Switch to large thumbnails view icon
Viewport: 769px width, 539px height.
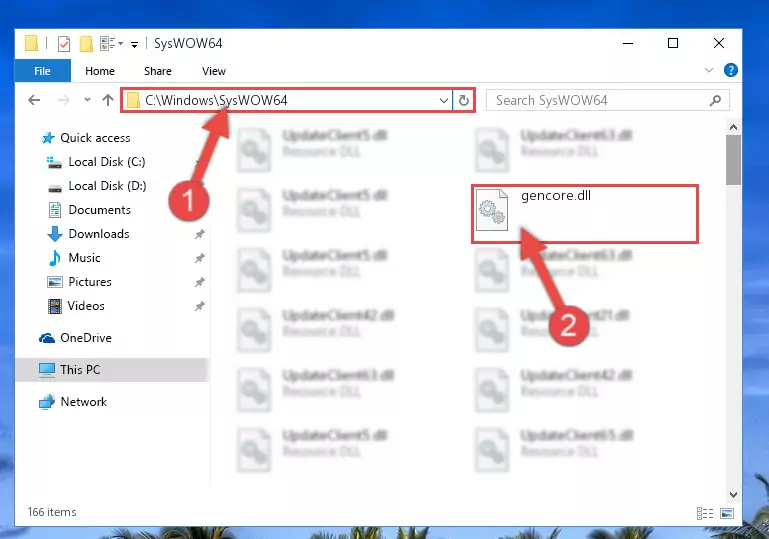coord(727,513)
